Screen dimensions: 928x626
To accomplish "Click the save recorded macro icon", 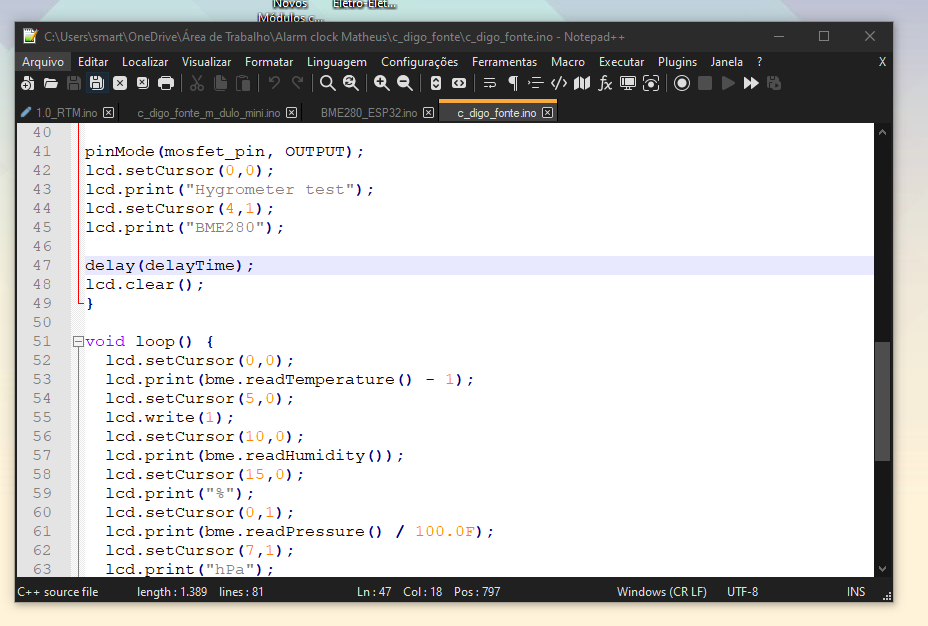I will tap(774, 83).
